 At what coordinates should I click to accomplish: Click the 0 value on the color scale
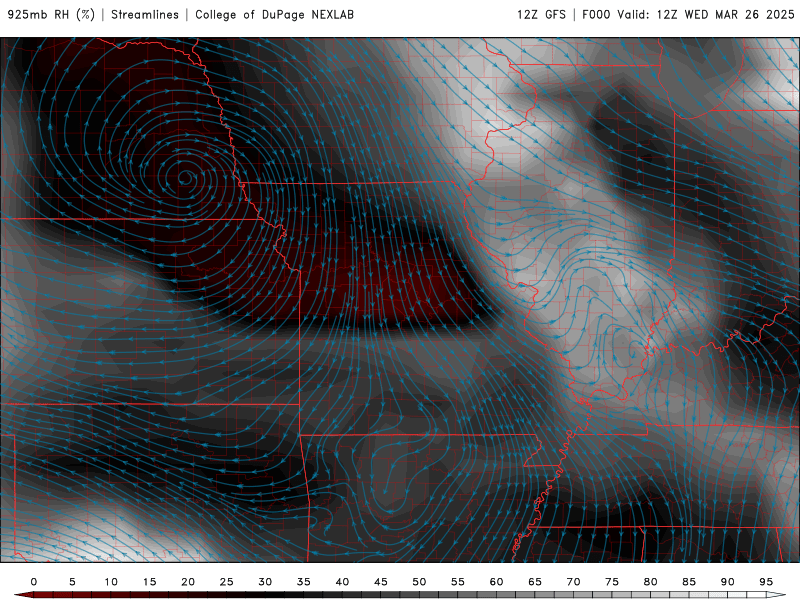click(x=34, y=582)
